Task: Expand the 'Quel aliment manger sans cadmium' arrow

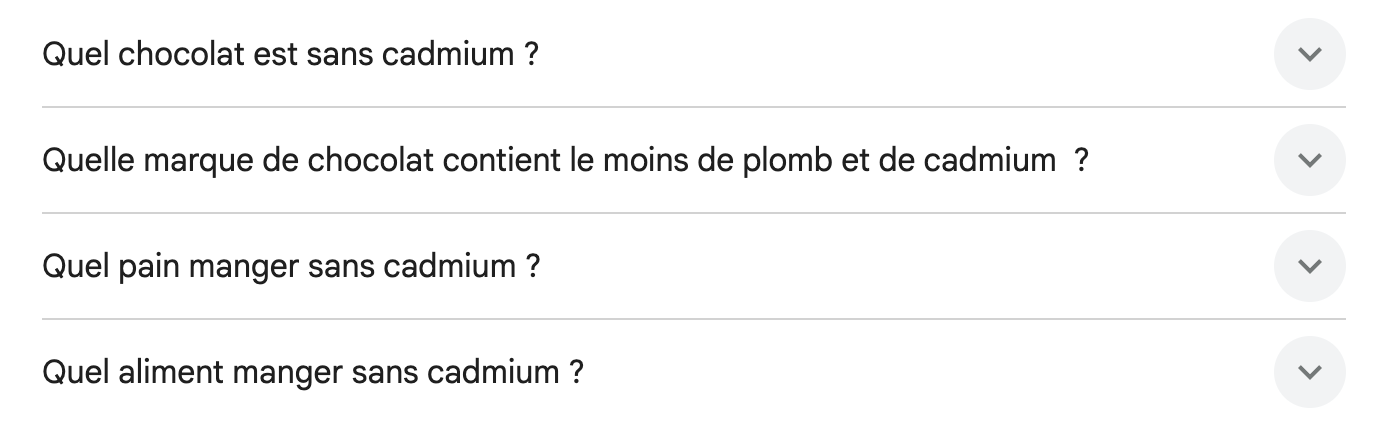Action: tap(1309, 372)
